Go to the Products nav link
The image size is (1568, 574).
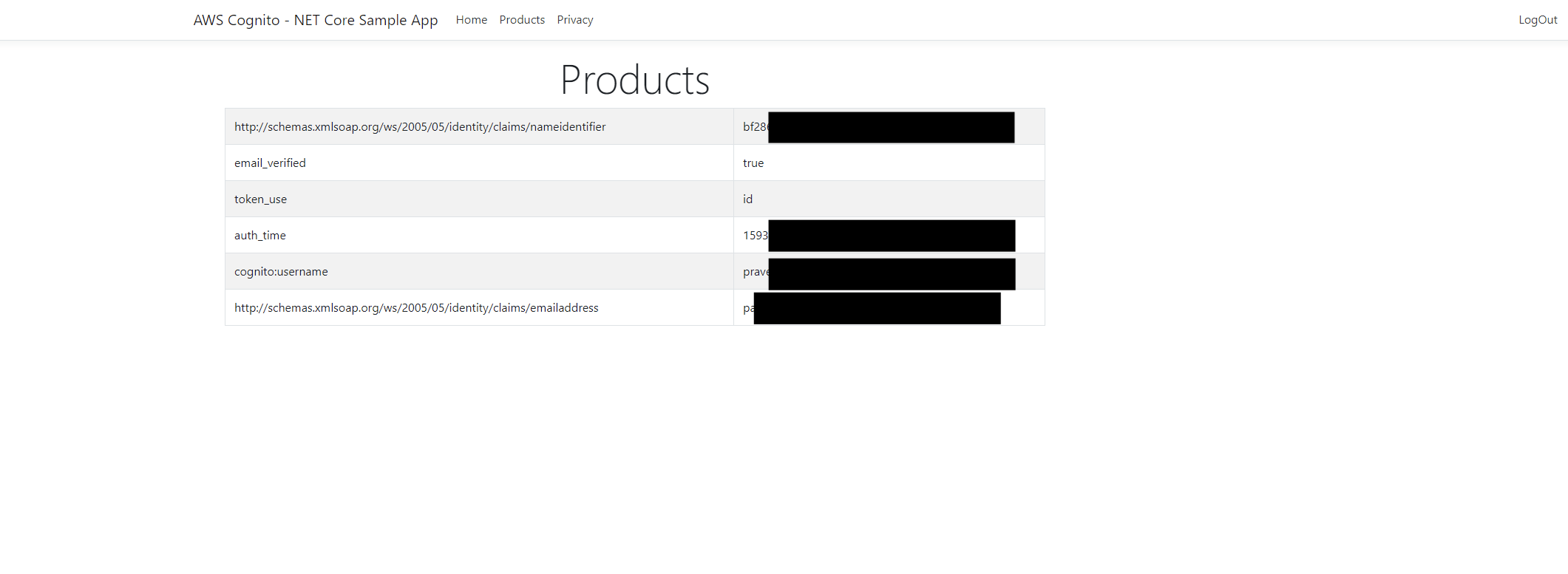pos(522,20)
